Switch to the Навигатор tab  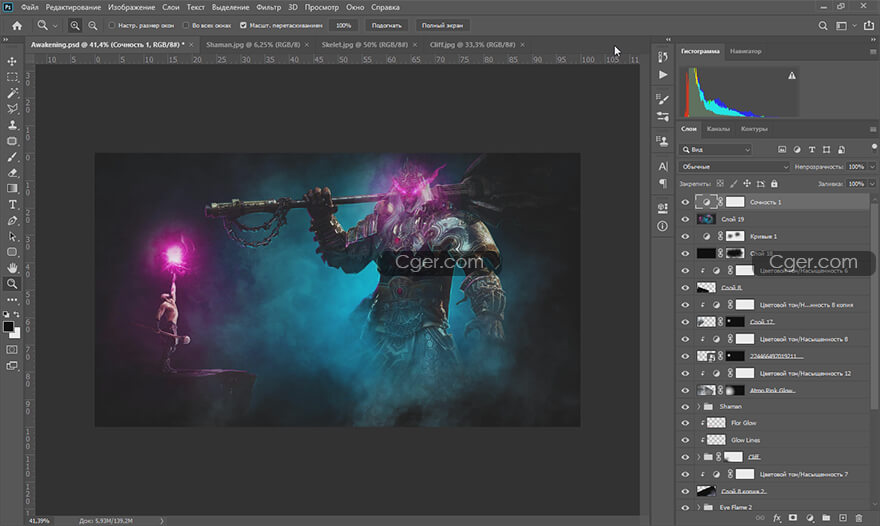[x=745, y=51]
